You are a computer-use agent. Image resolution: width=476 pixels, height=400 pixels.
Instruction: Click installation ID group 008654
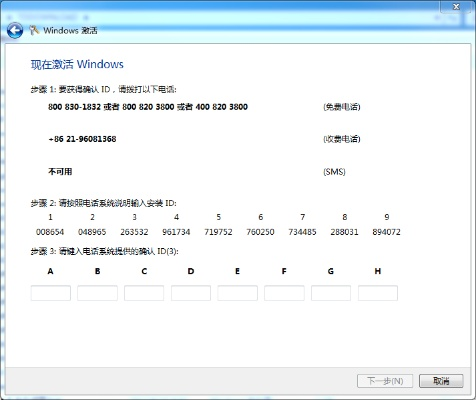click(50, 232)
